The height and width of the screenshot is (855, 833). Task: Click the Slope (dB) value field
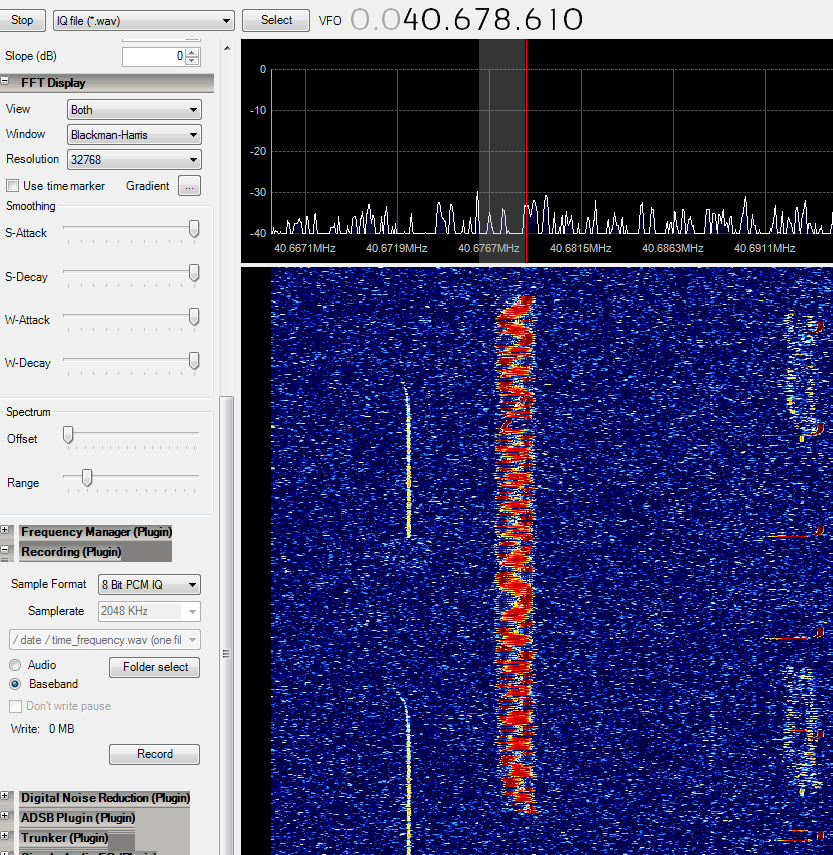point(154,56)
